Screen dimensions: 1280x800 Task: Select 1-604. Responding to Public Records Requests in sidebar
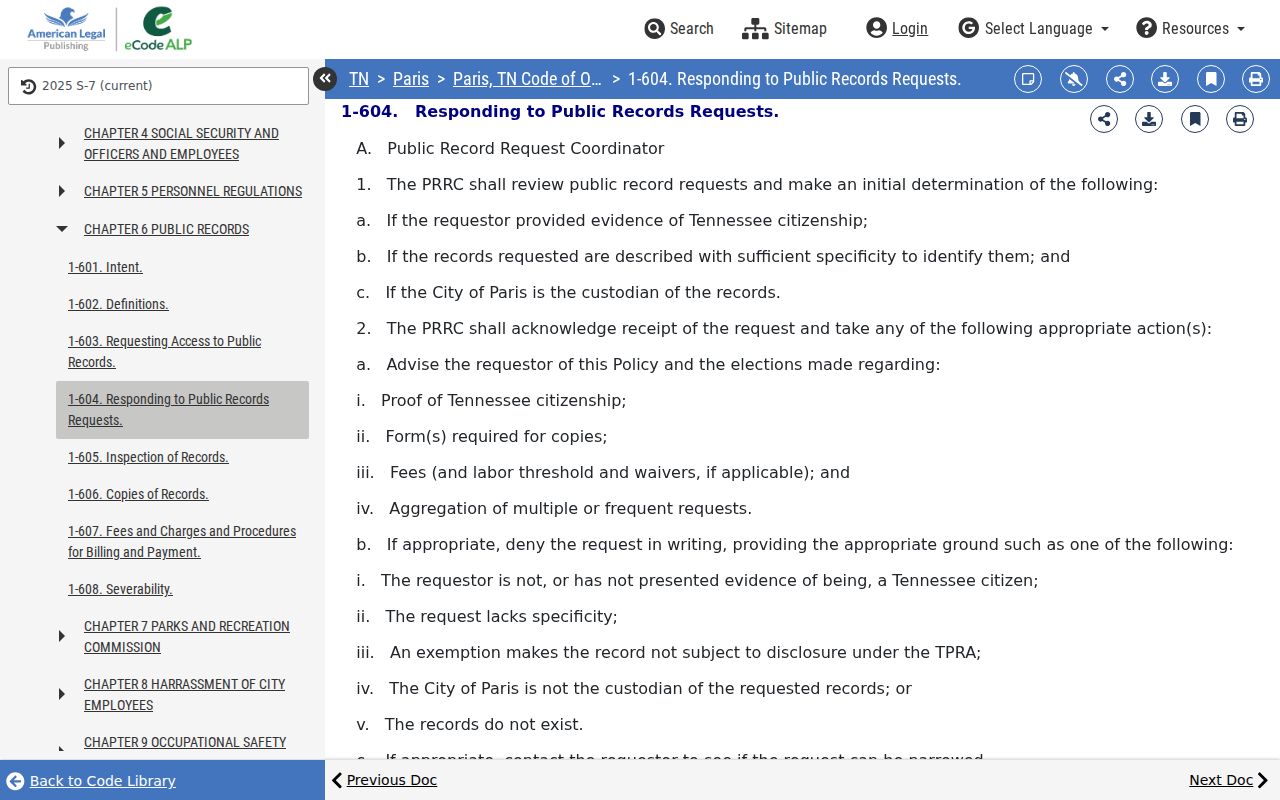(x=182, y=410)
